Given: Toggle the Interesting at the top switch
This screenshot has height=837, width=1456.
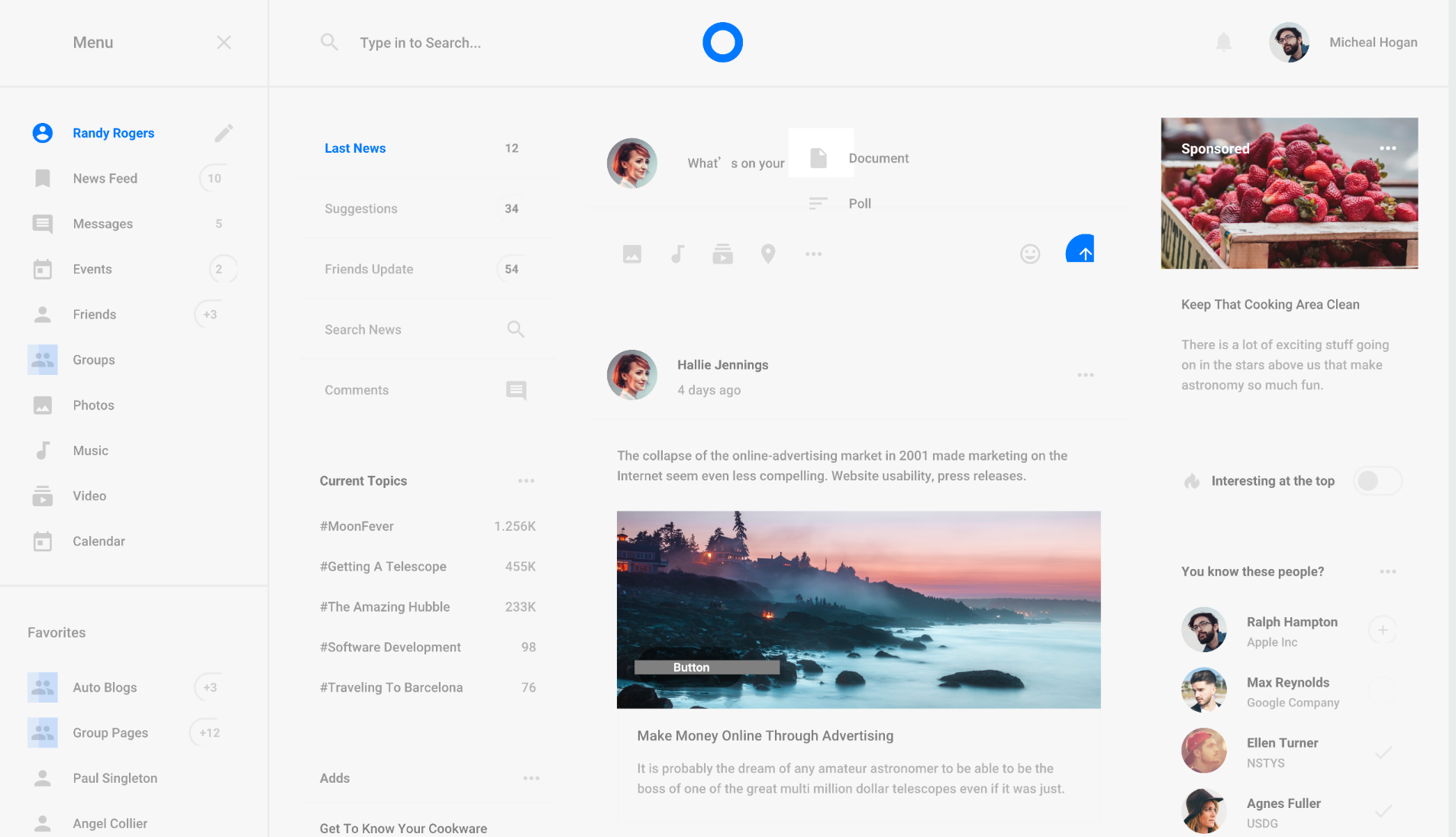Looking at the screenshot, I should pyautogui.click(x=1377, y=481).
